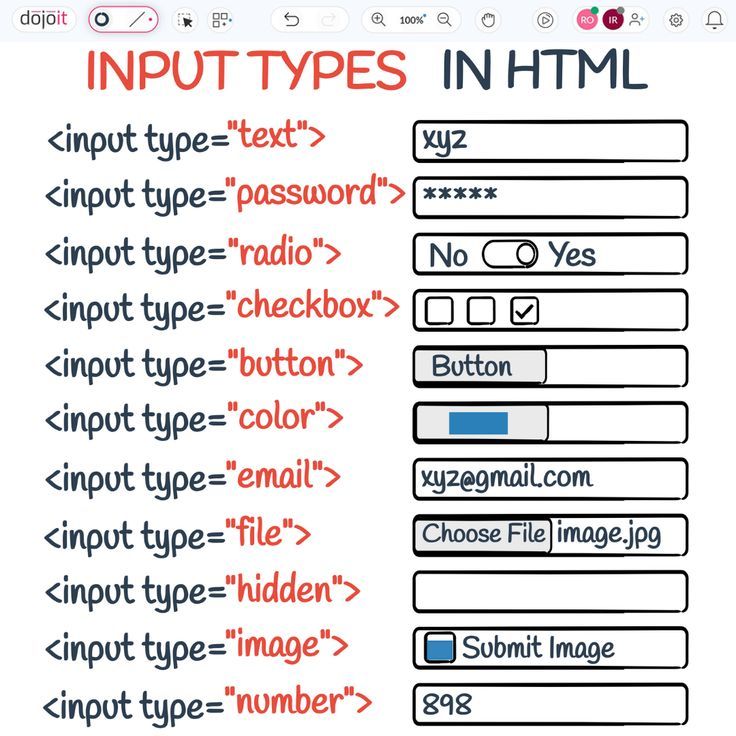Click the input type="checkbox" code line
The width and height of the screenshot is (736, 736).
[222, 308]
